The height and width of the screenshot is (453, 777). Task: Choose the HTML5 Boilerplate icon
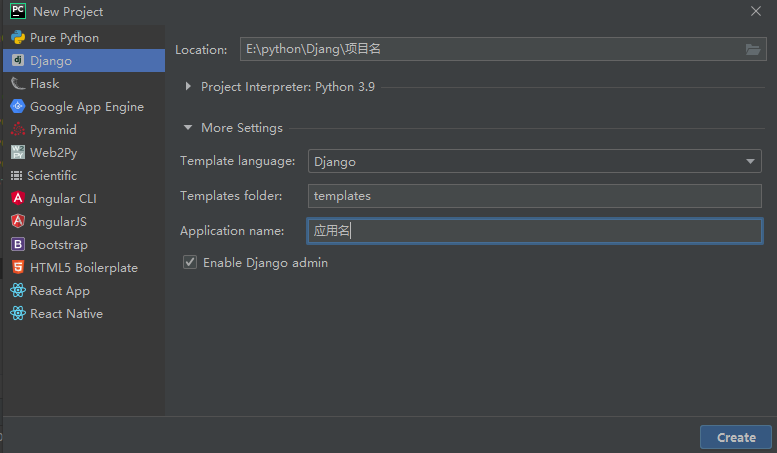tap(18, 268)
